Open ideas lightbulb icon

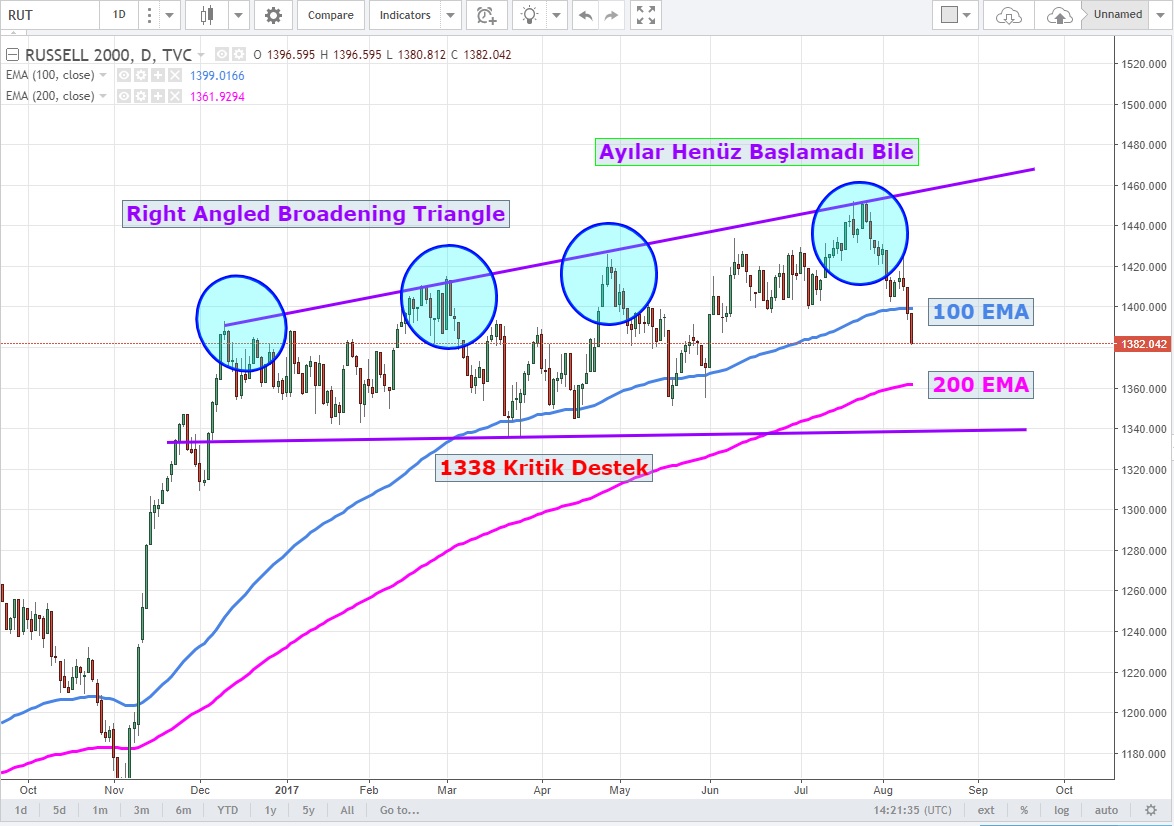click(529, 15)
